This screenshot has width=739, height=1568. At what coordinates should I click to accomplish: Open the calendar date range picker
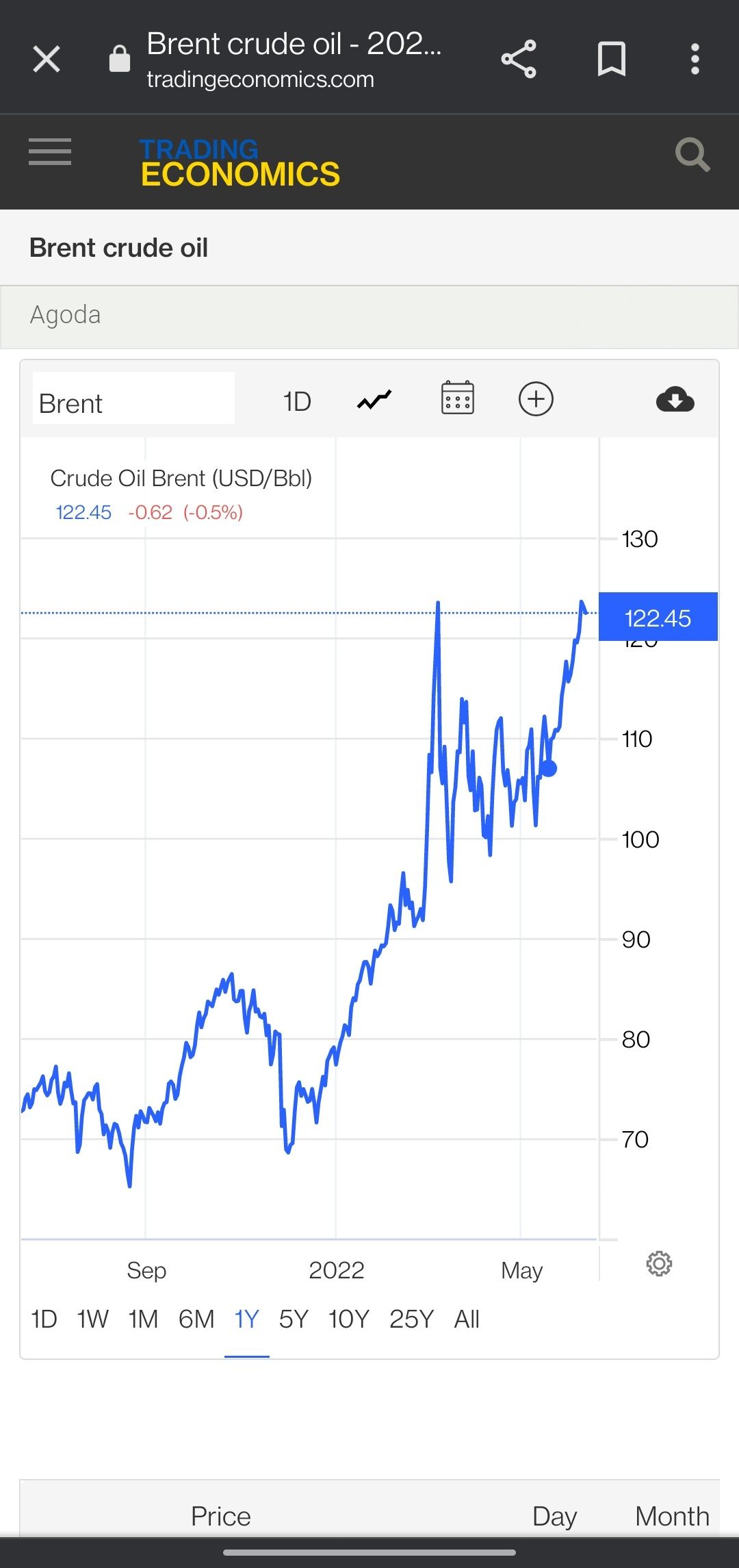[x=457, y=399]
